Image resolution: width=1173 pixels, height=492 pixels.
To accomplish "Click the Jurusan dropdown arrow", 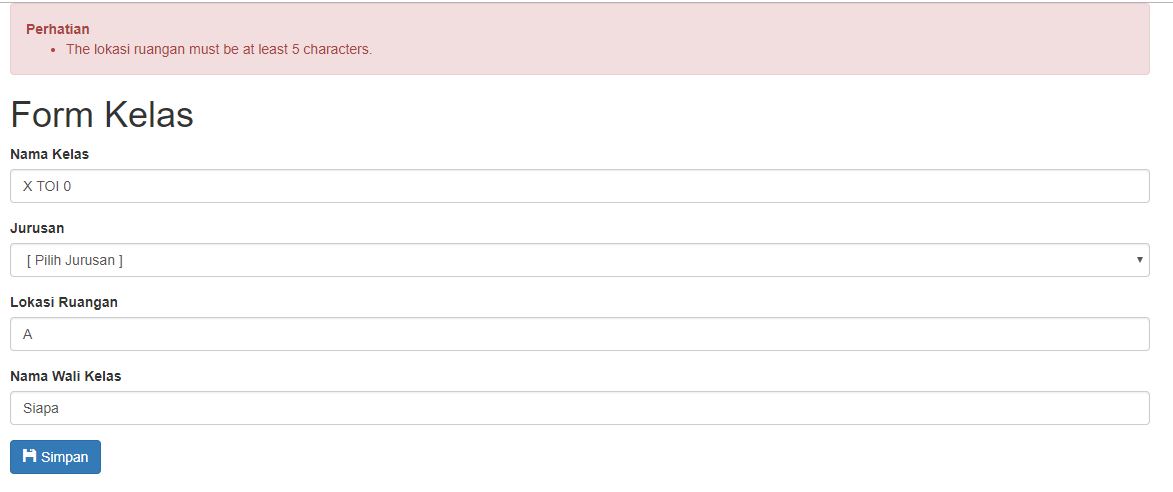I will click(x=1139, y=260).
